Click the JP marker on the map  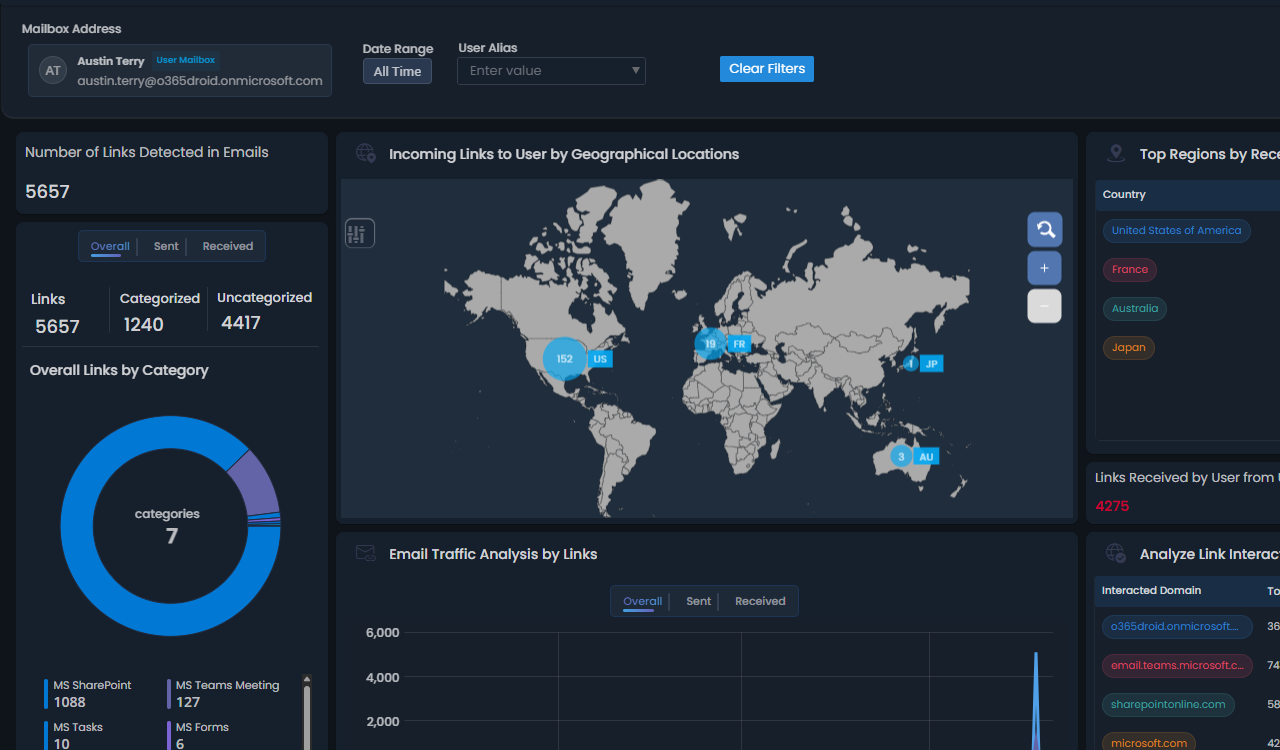(x=920, y=364)
